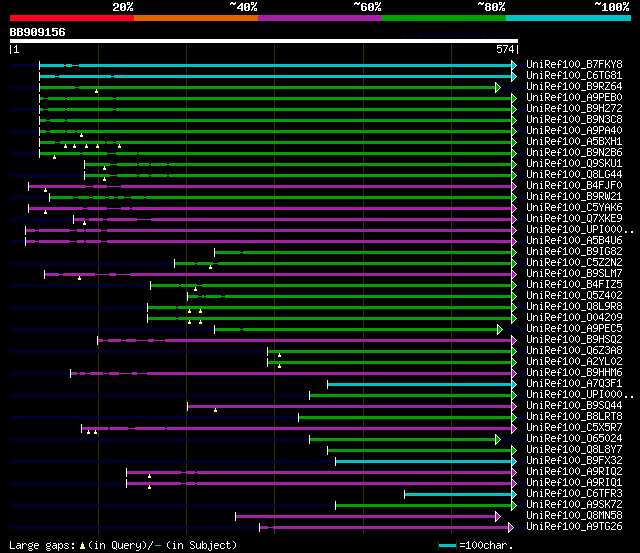This screenshot has width=640, height=553.
Task: Click the cyan arrowhead ending C6TFR3 alignment
Action: [514, 495]
